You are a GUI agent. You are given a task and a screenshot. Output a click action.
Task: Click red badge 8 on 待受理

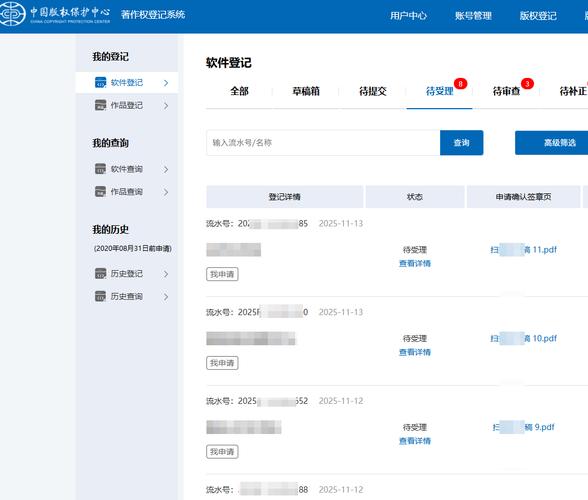[460, 84]
